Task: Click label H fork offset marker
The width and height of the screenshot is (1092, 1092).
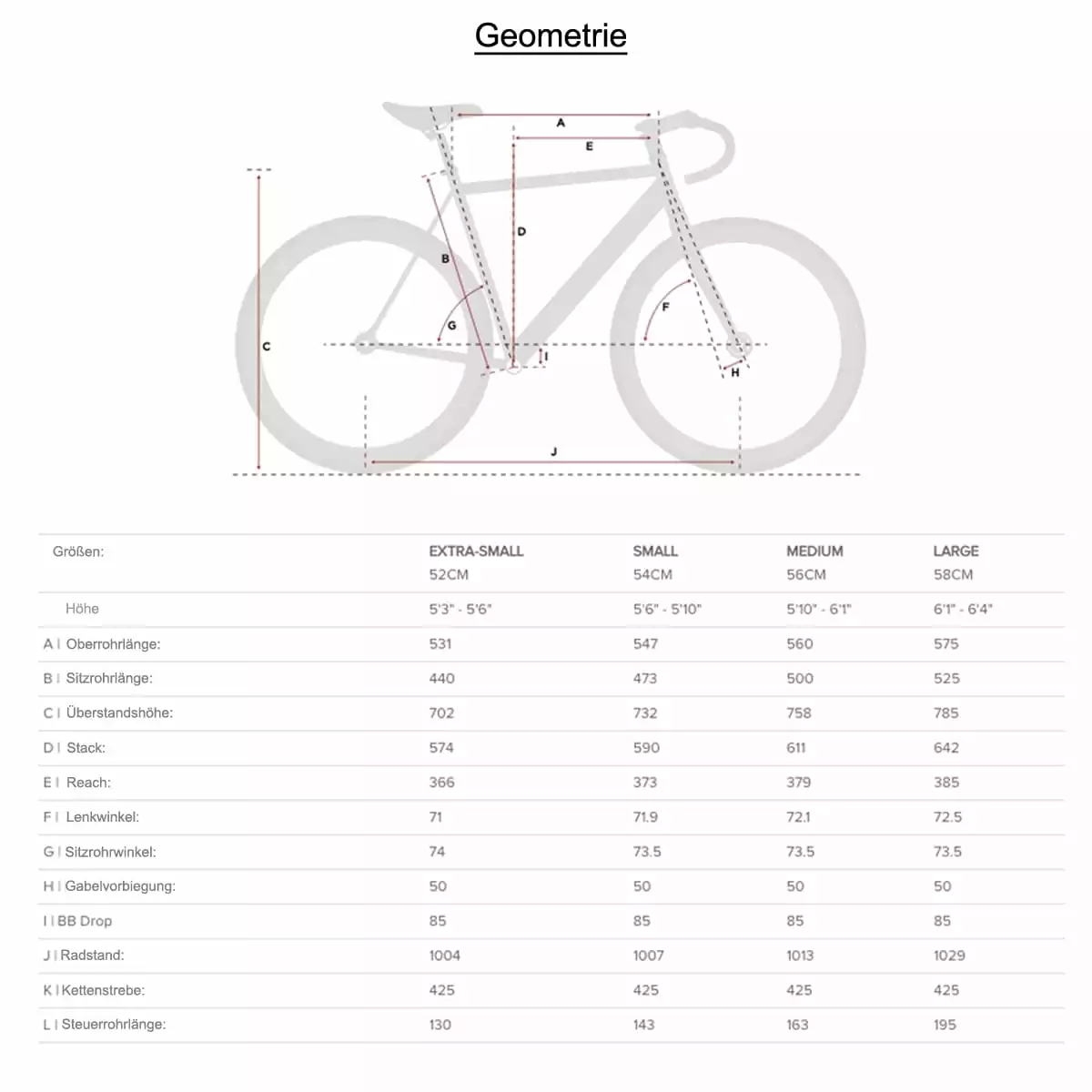Action: click(735, 372)
